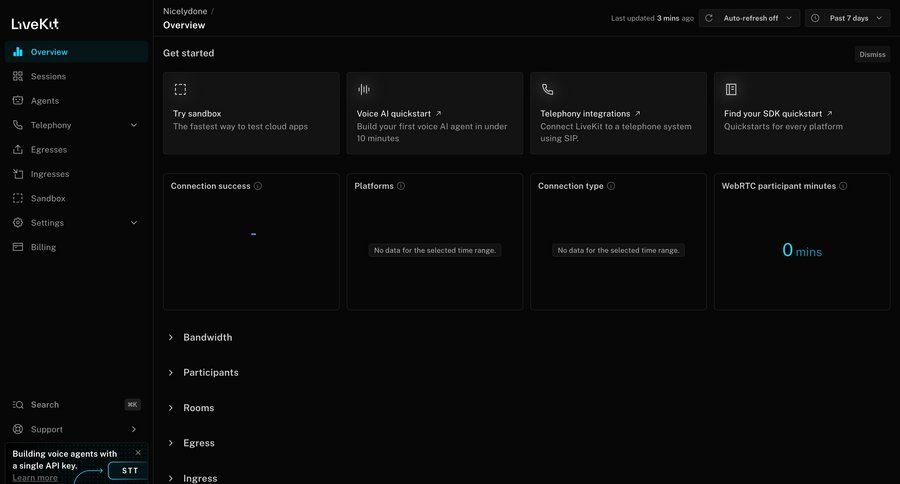This screenshot has width=900, height=484.
Task: Open the Sessions page
Action: click(x=76, y=76)
